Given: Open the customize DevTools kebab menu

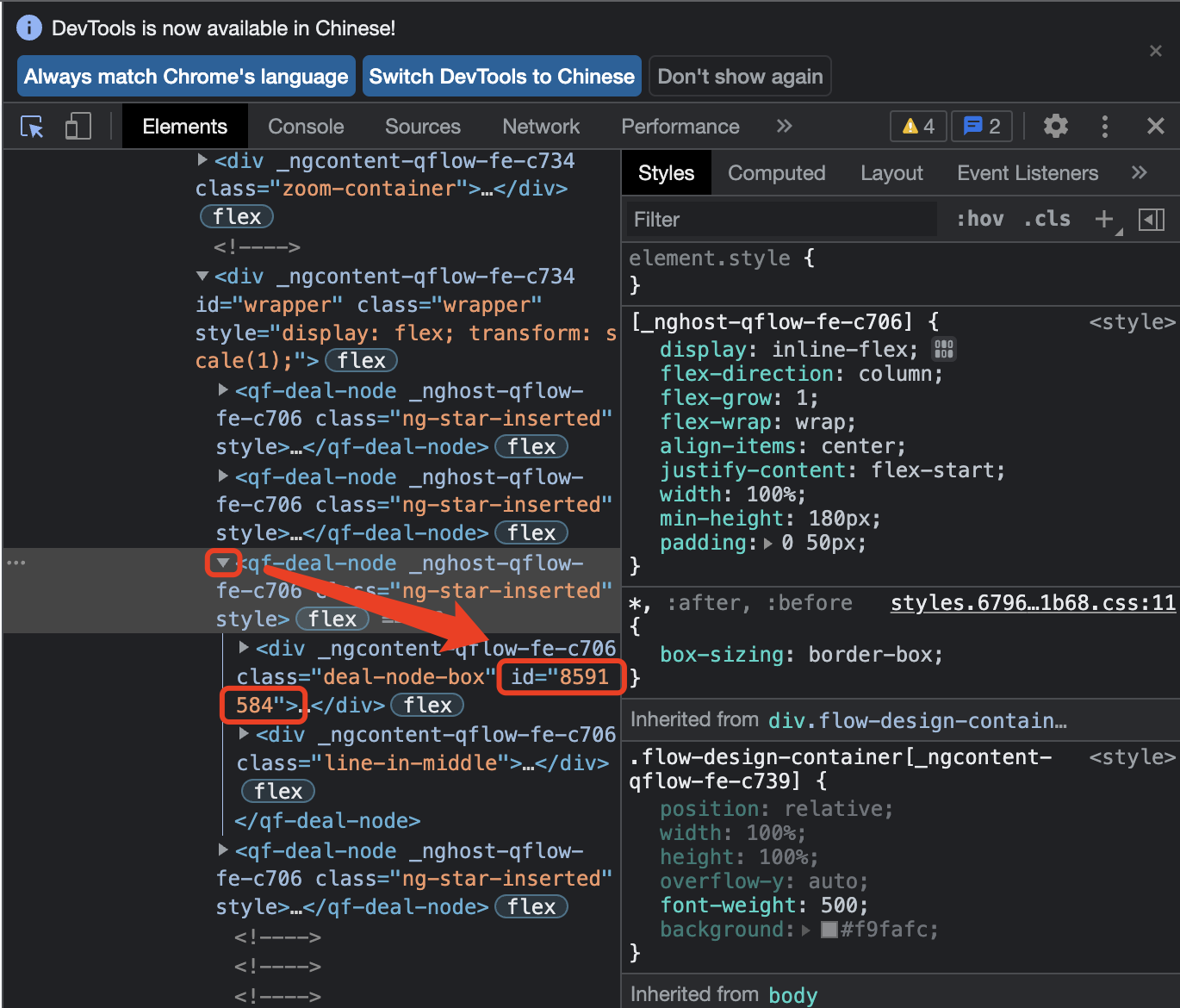Looking at the screenshot, I should click(1105, 127).
